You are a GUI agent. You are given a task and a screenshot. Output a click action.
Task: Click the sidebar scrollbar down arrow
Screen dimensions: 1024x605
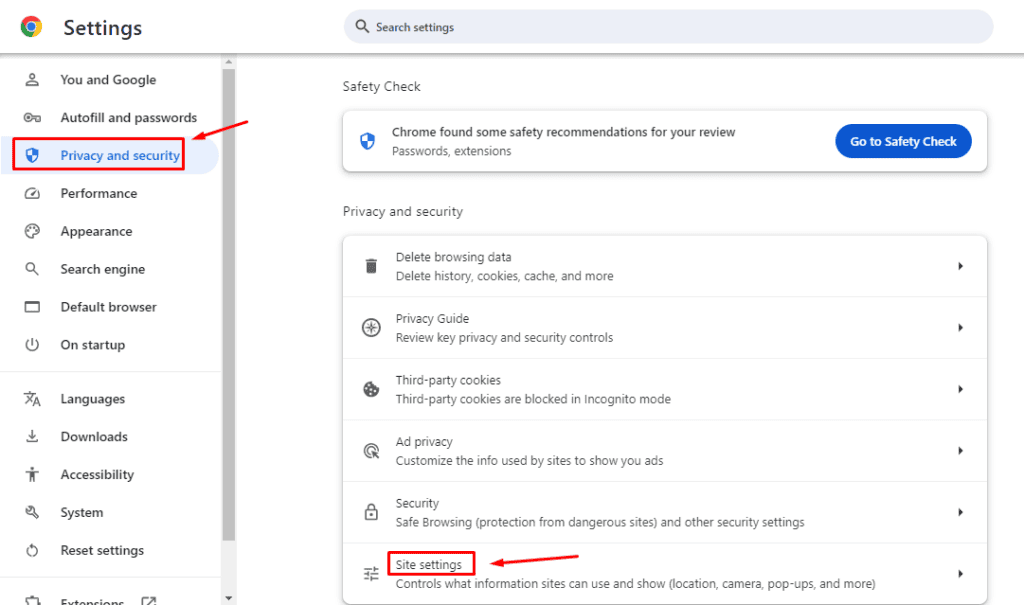tap(229, 598)
